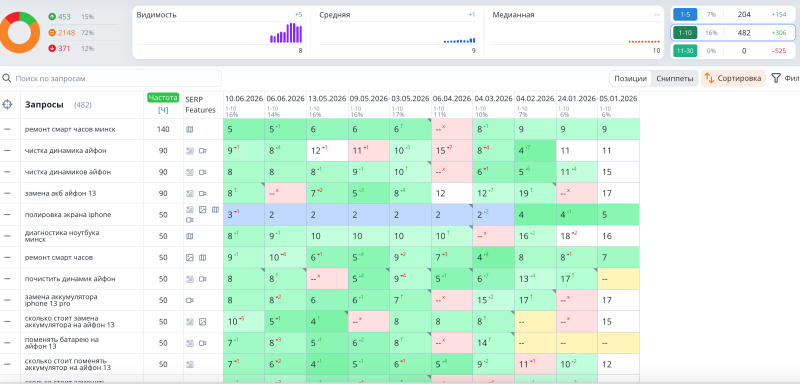Click the dash icon beside 'замена акб айфон 13'

click(7, 194)
